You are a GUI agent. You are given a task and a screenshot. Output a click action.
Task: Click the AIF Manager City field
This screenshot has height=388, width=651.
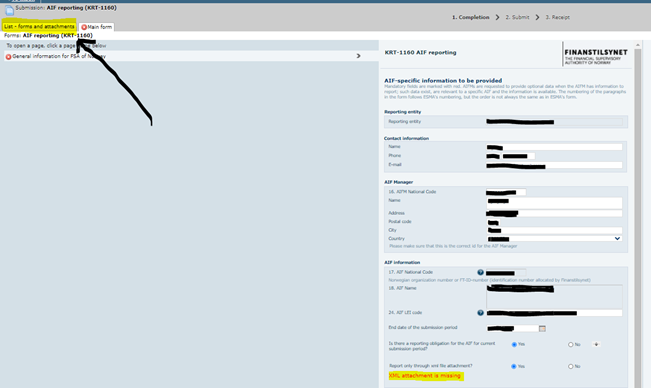pos(554,230)
